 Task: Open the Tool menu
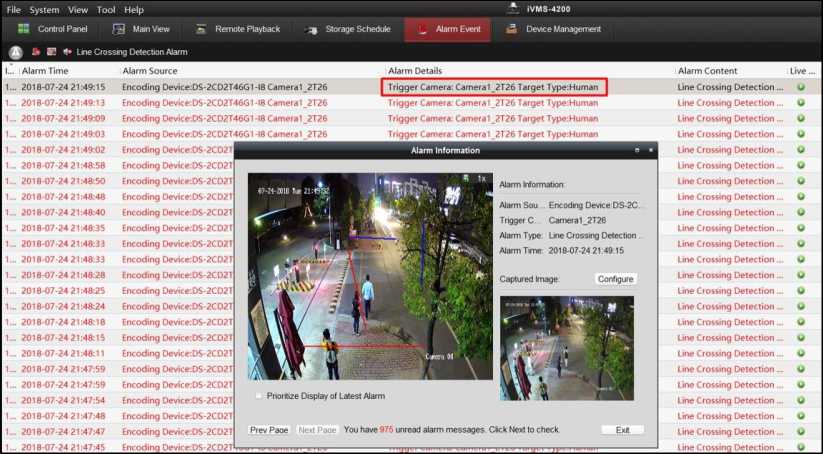point(106,9)
